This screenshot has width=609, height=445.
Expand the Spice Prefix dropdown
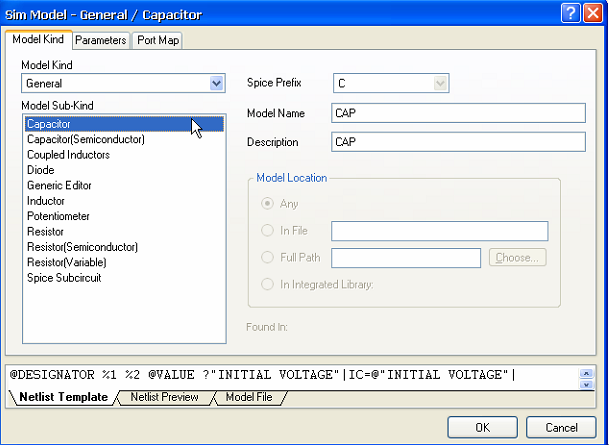click(440, 83)
